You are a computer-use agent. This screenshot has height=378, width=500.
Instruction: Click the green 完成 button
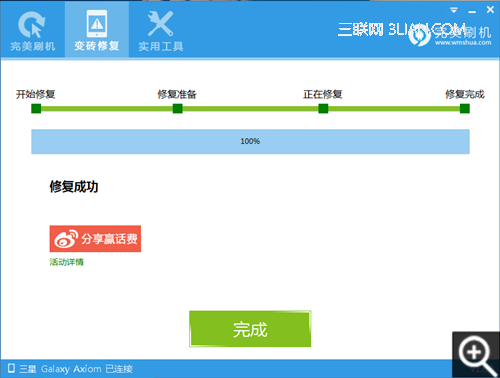coord(250,329)
